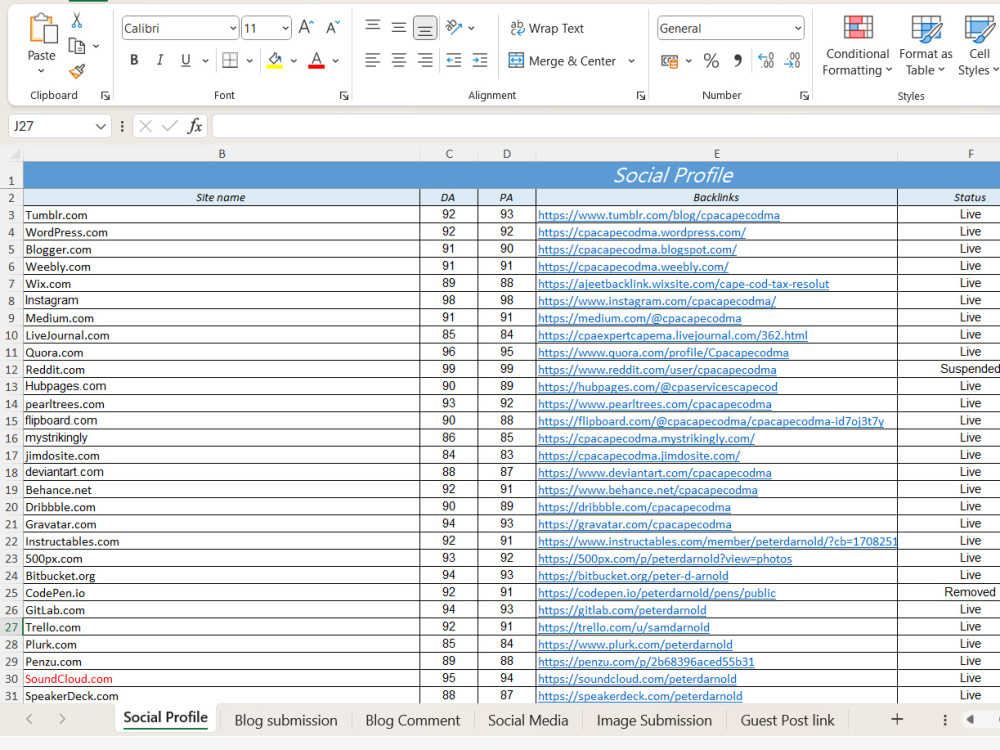Open the gitlab.com/peterdarnold link
Viewport: 1000px width, 750px height.
tap(622, 610)
